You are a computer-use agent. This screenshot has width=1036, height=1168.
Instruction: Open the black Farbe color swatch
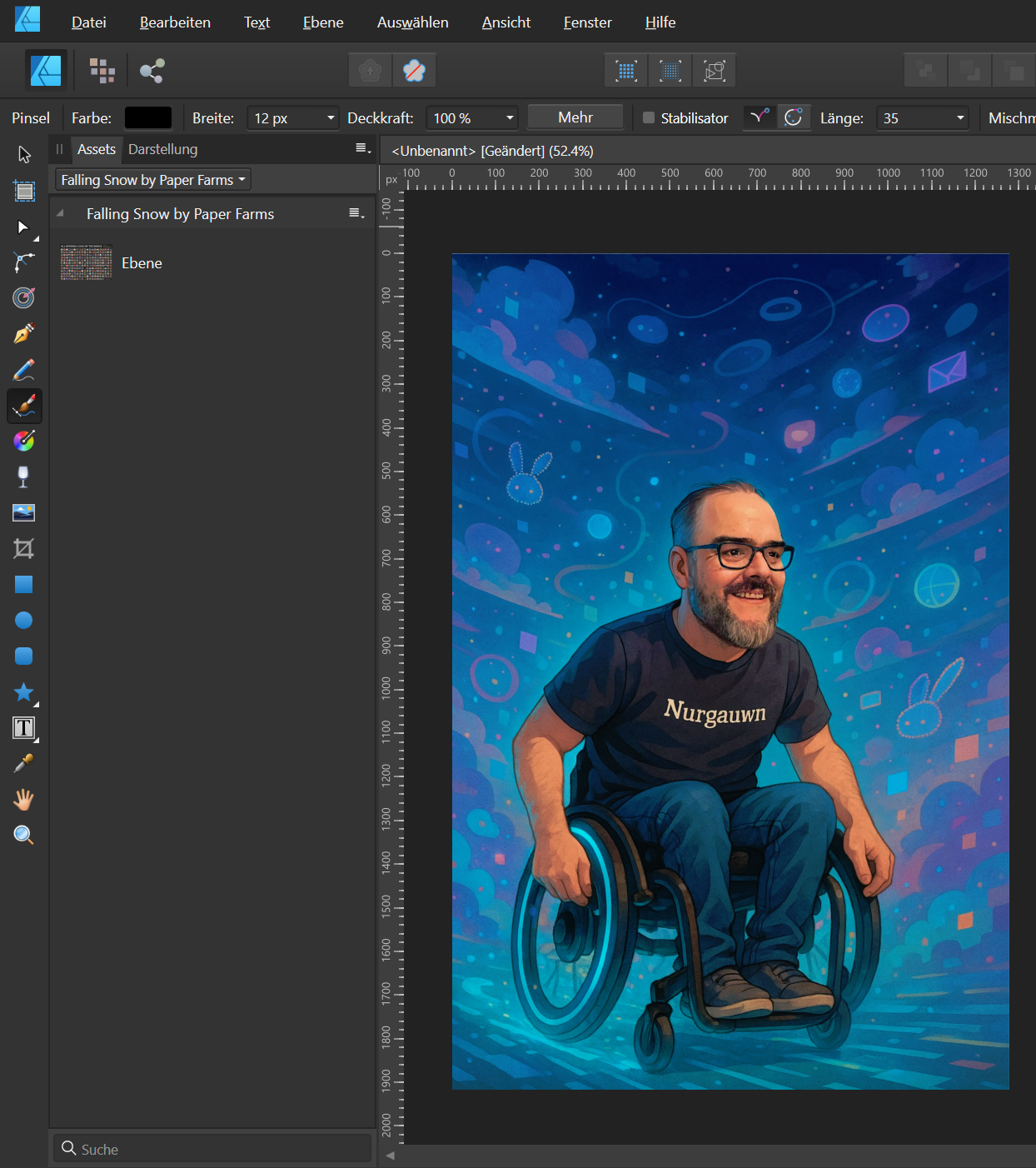coord(148,118)
